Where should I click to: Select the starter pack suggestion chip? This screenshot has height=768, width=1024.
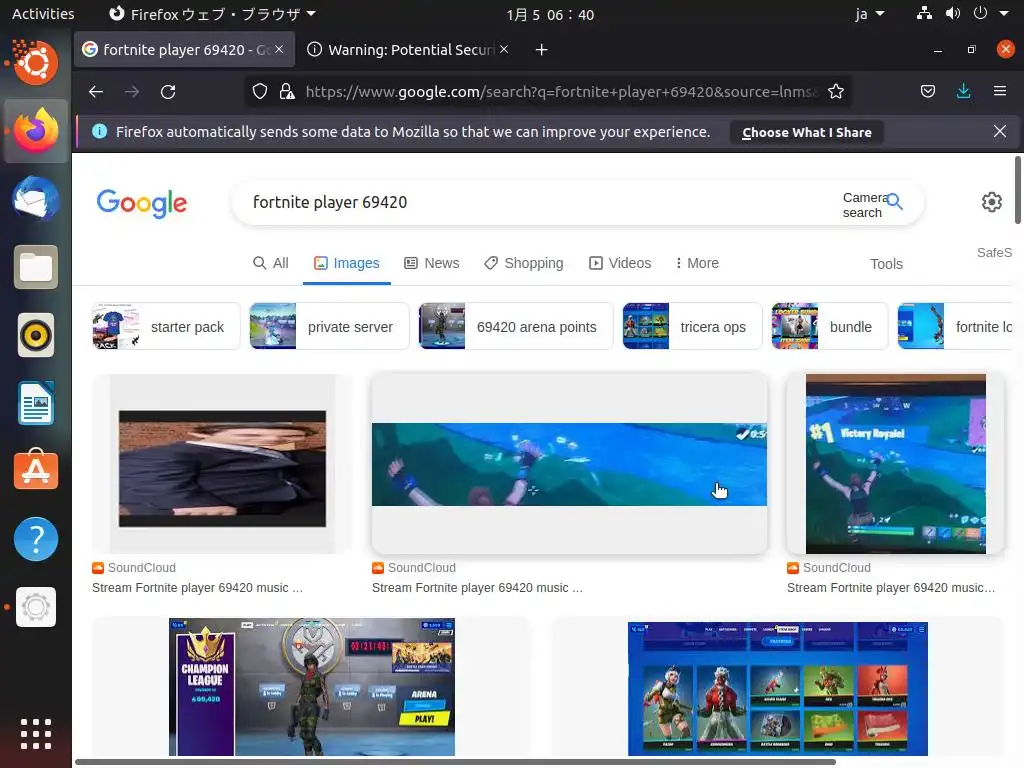point(166,326)
